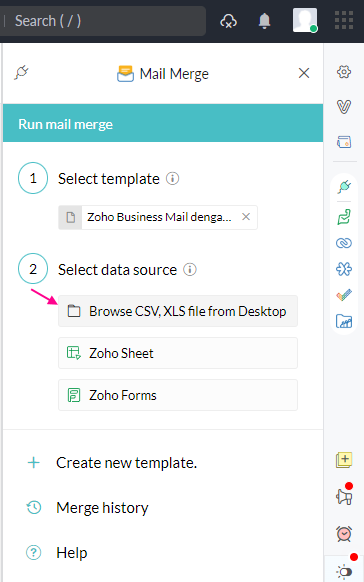Click Create new template
Screen dimensions: 364x582
click(127, 463)
